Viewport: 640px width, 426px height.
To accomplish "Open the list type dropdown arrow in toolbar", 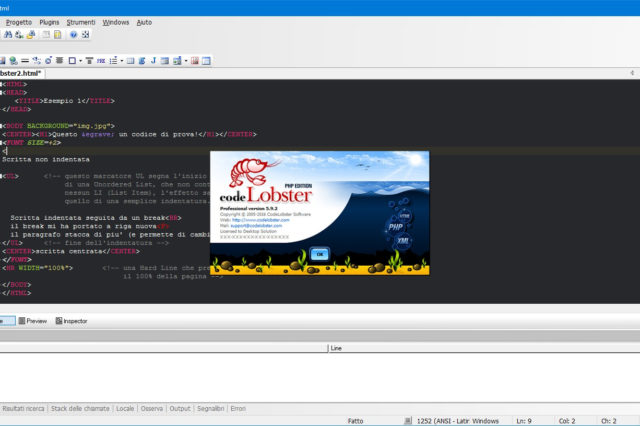I will [122, 60].
